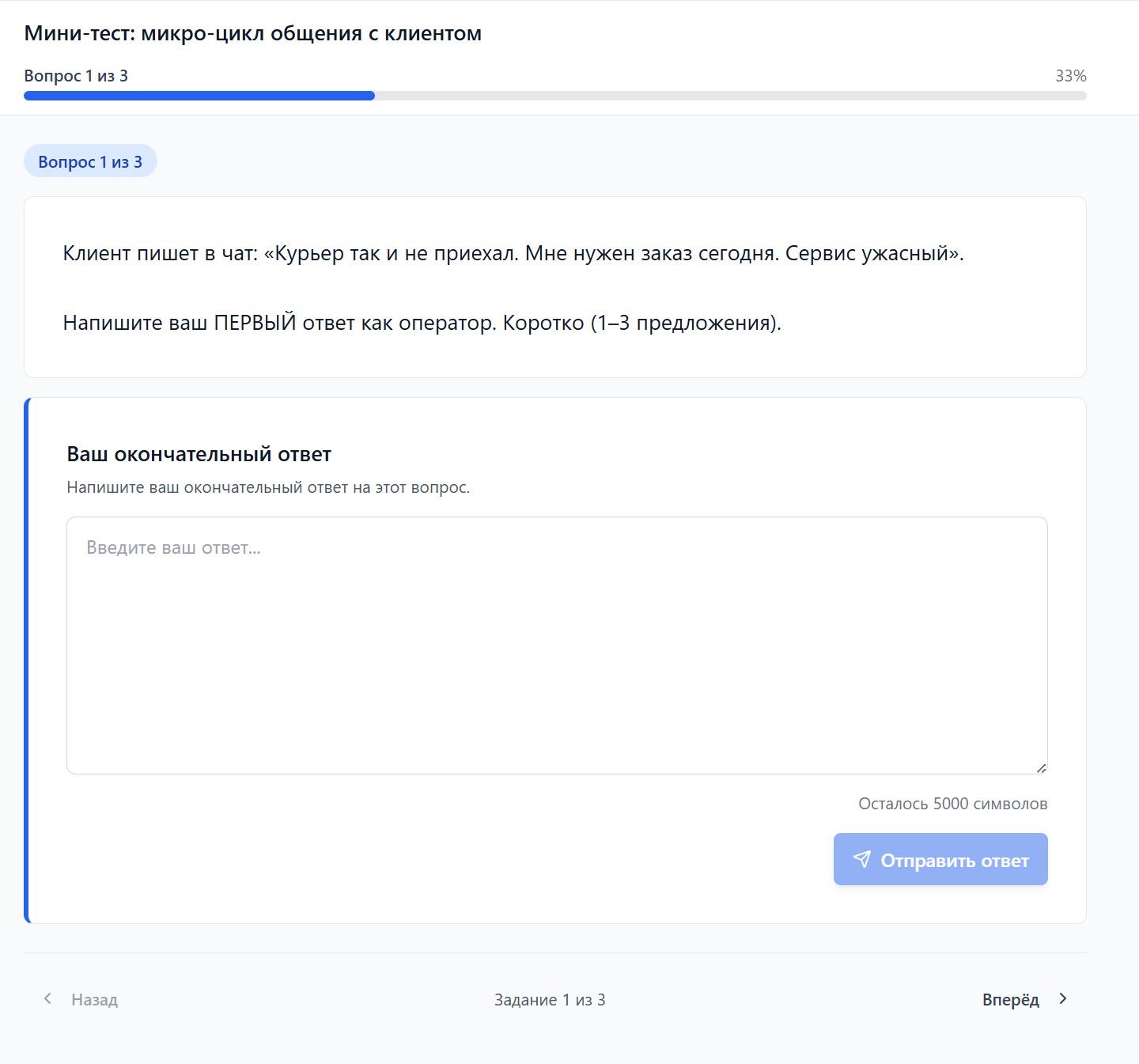Open the previous question via Назад
1139x1064 pixels.
pos(95,999)
